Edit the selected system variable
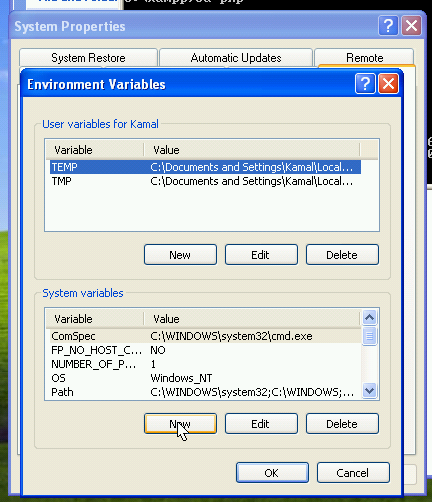Viewport: 432px width, 502px height. click(261, 424)
